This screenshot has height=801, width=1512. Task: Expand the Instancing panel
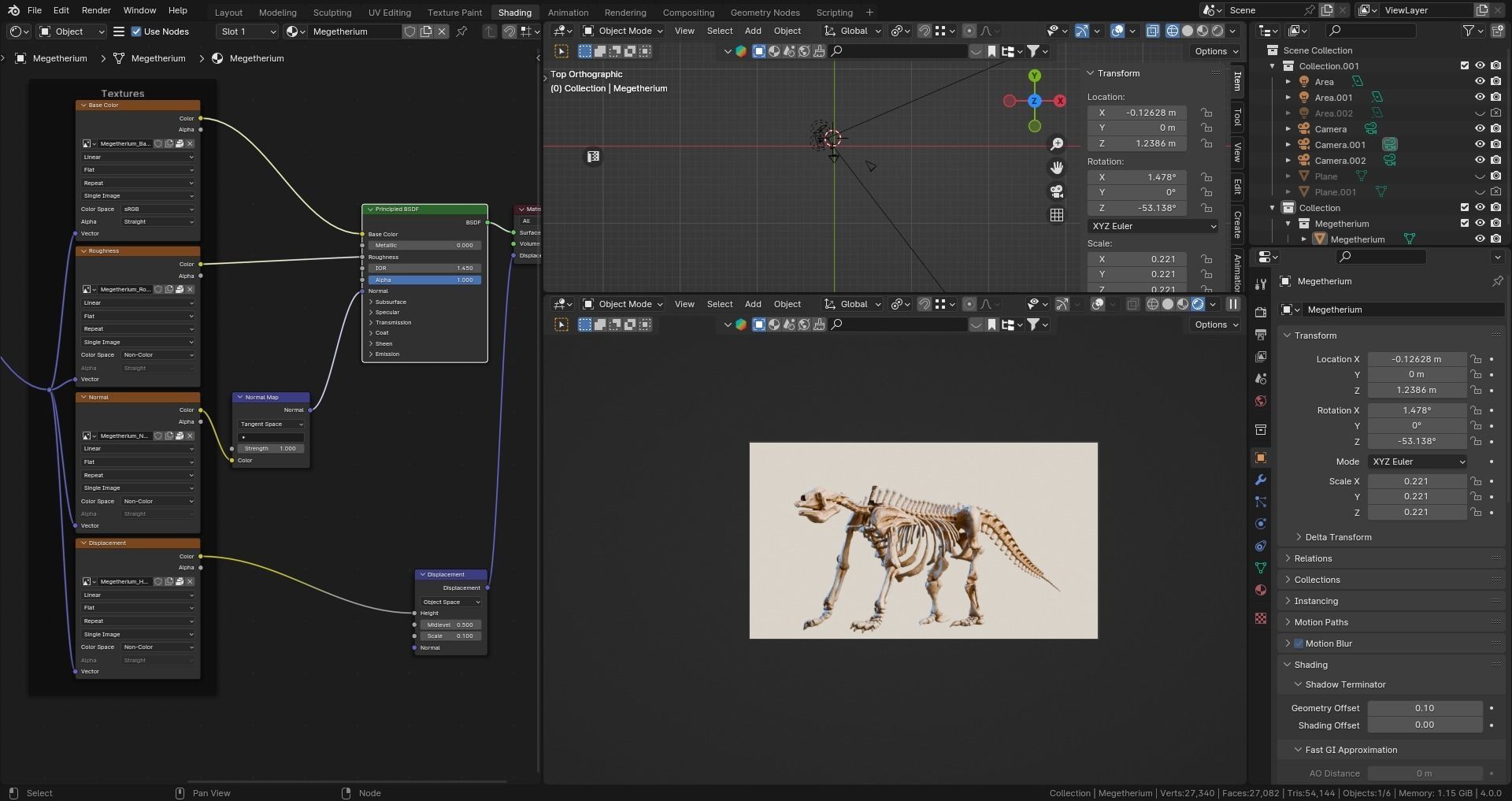1316,601
